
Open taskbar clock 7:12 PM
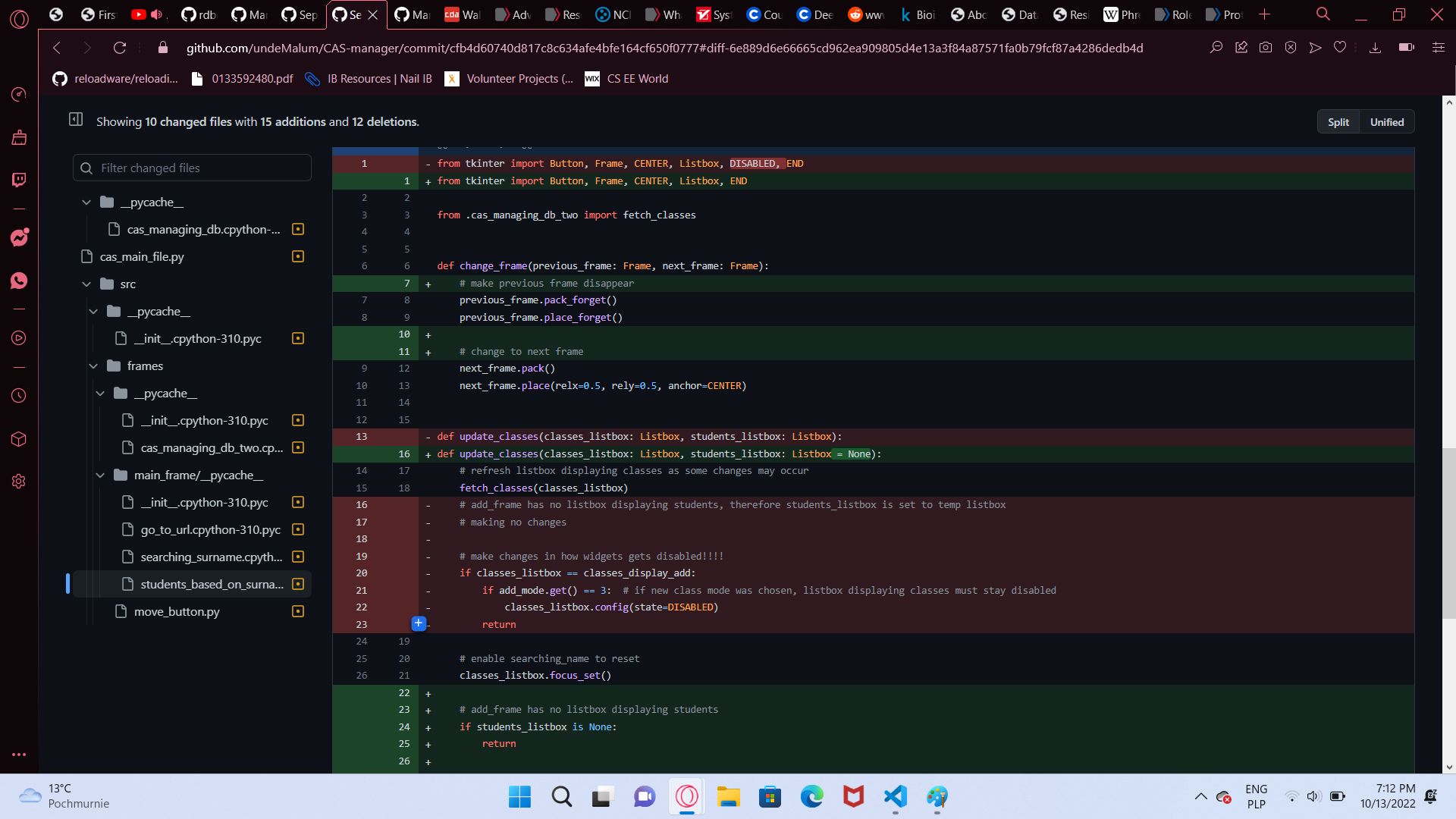(1387, 796)
